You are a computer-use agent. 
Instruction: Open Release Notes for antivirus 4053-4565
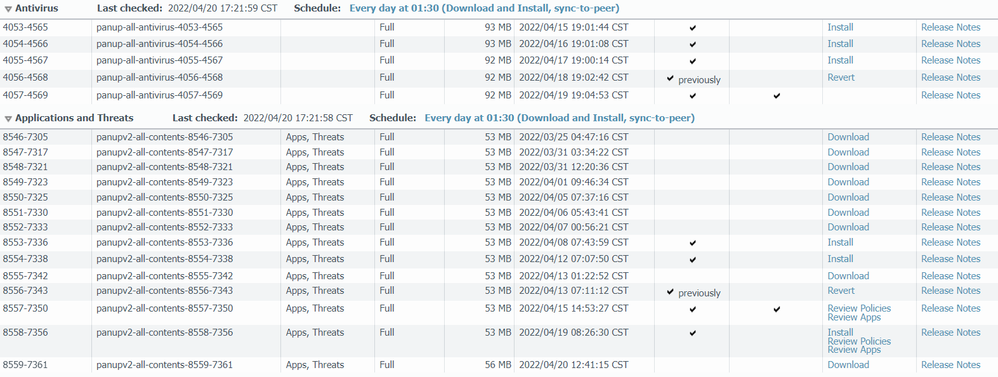[x=950, y=27]
